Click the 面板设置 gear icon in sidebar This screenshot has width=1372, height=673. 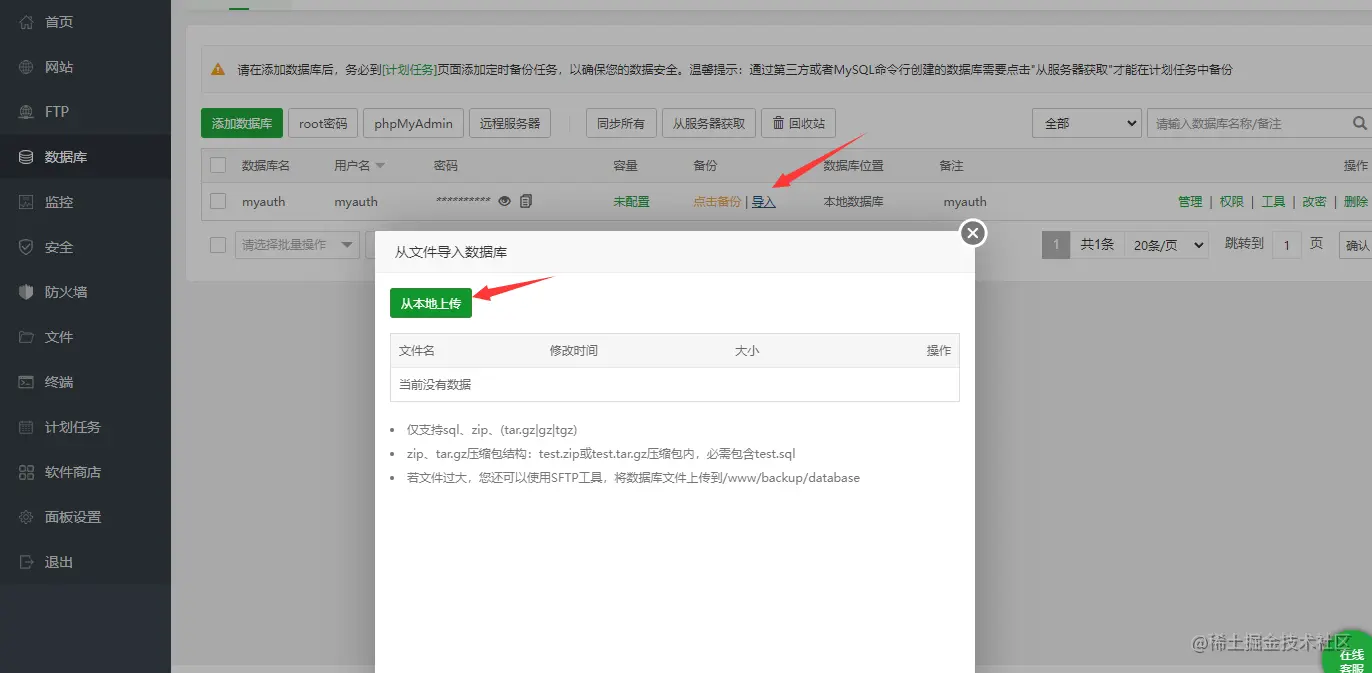26,517
